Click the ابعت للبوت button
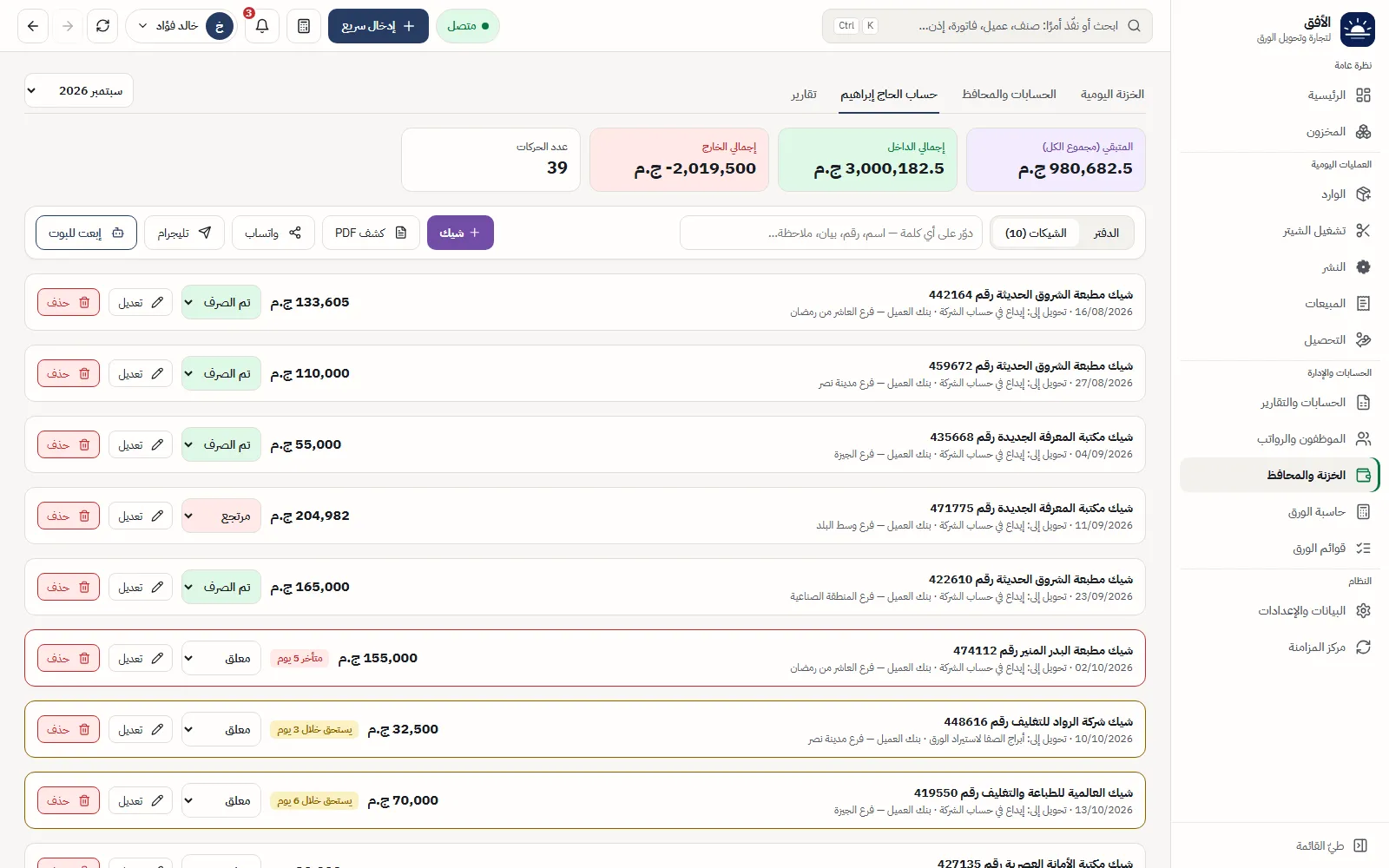The image size is (1389, 868). pos(86,233)
